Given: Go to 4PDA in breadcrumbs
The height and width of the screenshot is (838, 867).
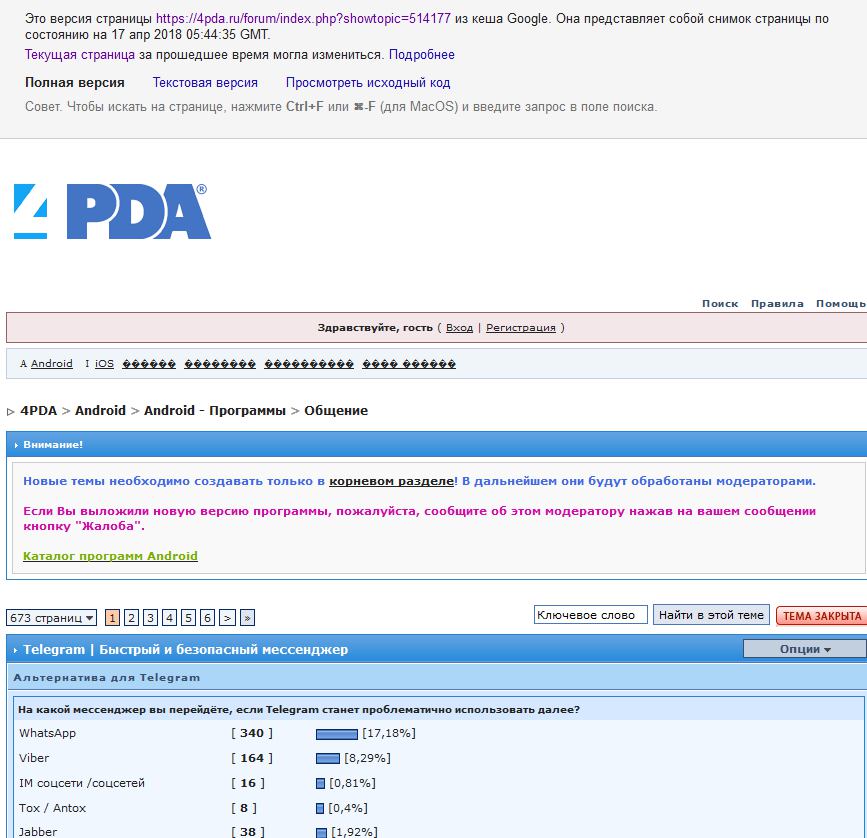Looking at the screenshot, I should point(39,411).
